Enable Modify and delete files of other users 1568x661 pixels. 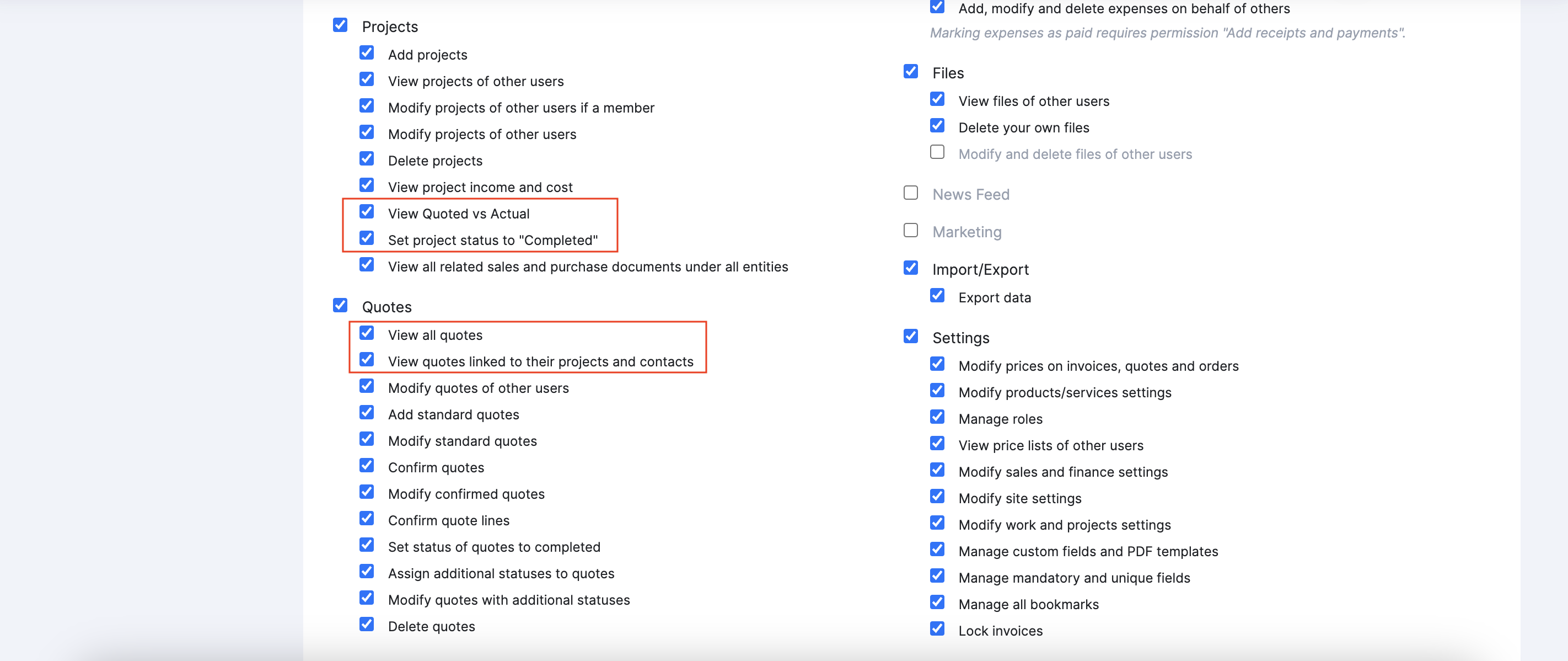pyautogui.click(x=937, y=152)
